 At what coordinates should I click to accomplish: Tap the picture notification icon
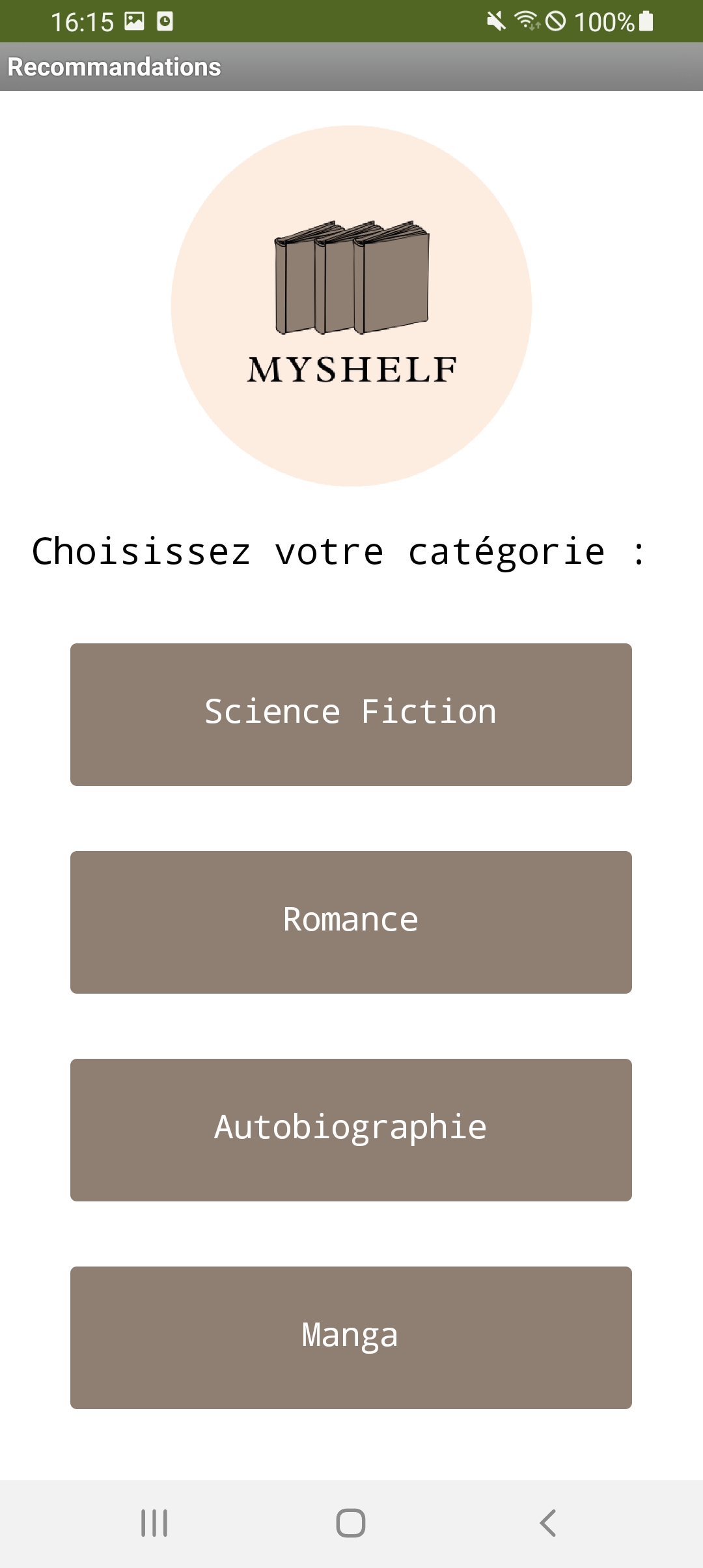coord(135,21)
